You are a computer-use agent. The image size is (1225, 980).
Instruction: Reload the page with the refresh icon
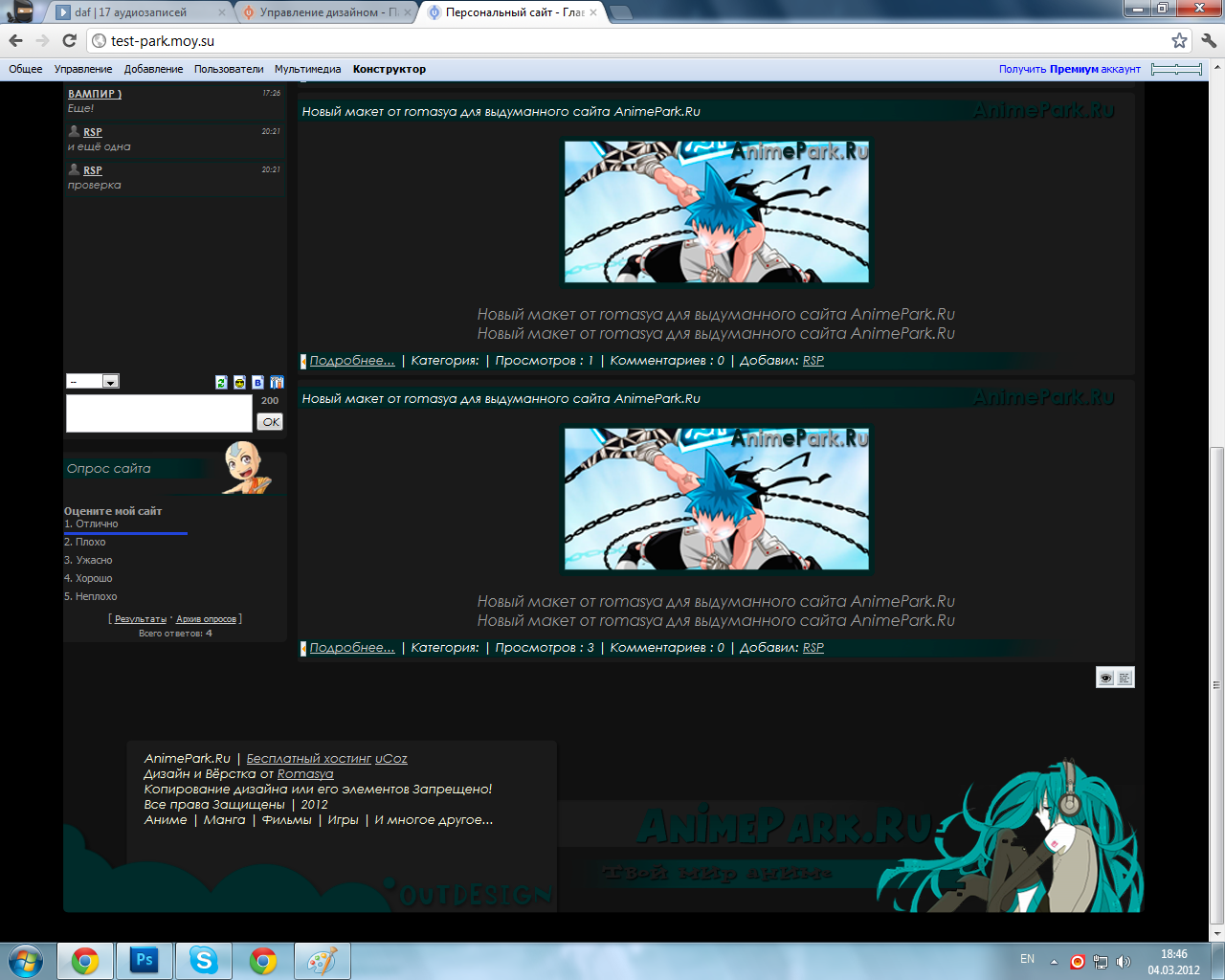tap(69, 40)
